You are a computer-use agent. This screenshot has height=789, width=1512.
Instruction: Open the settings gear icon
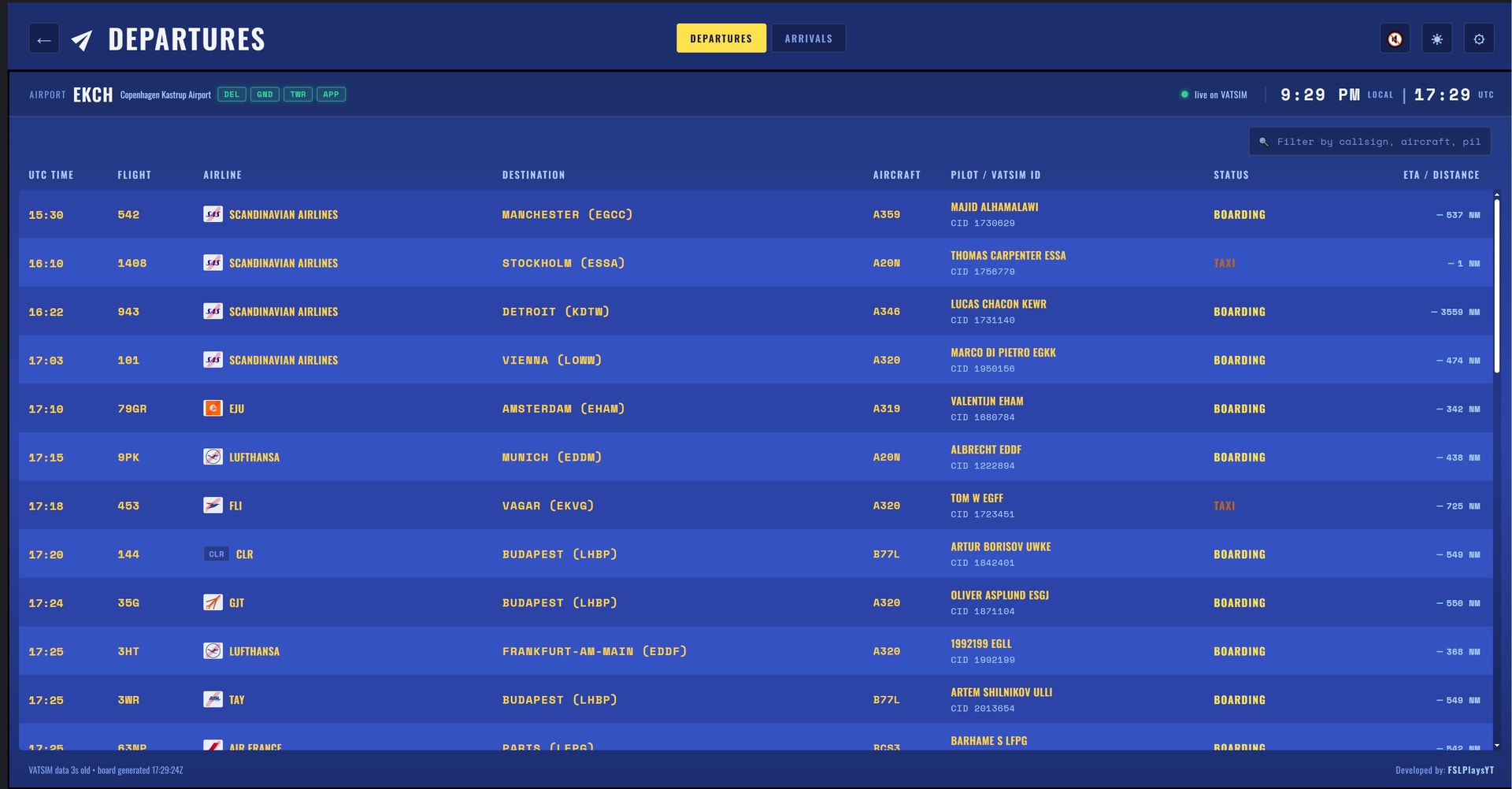1479,39
